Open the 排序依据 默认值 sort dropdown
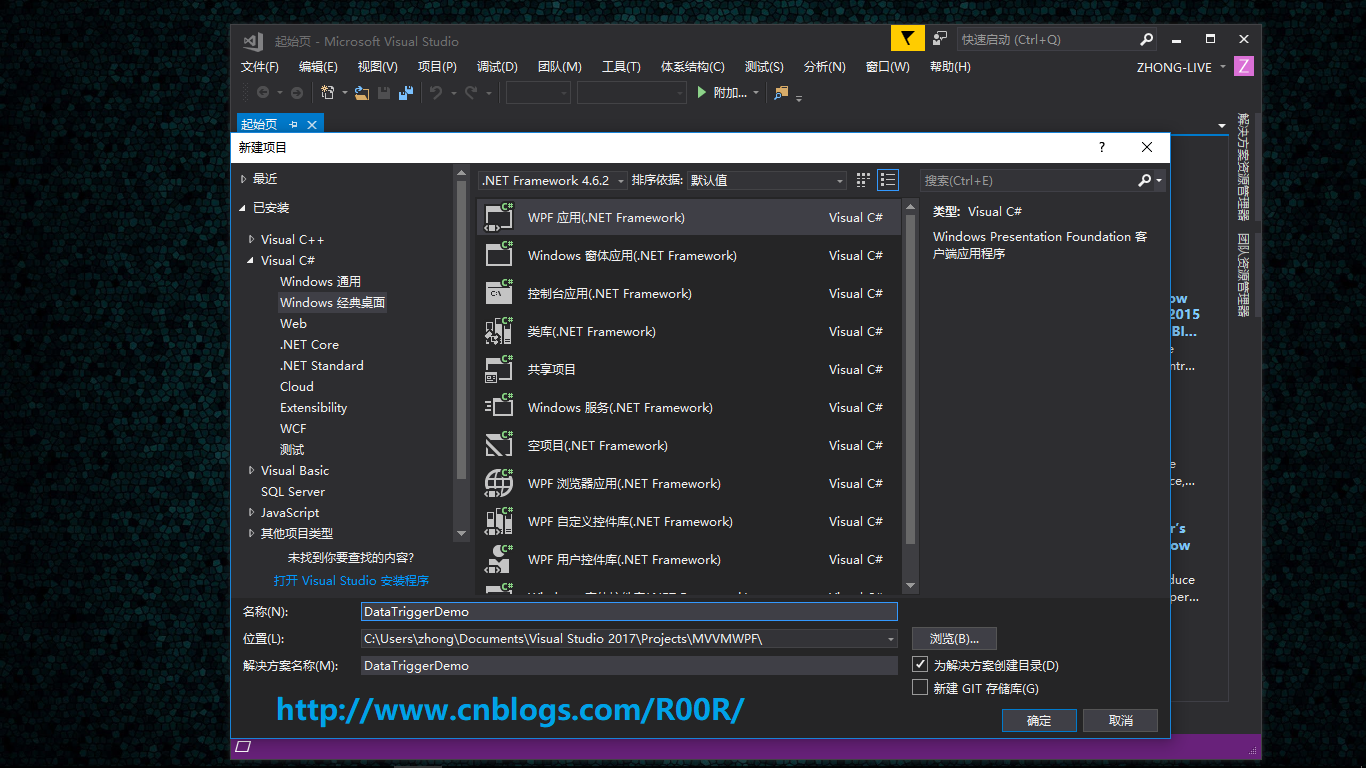1366x768 pixels. [767, 180]
